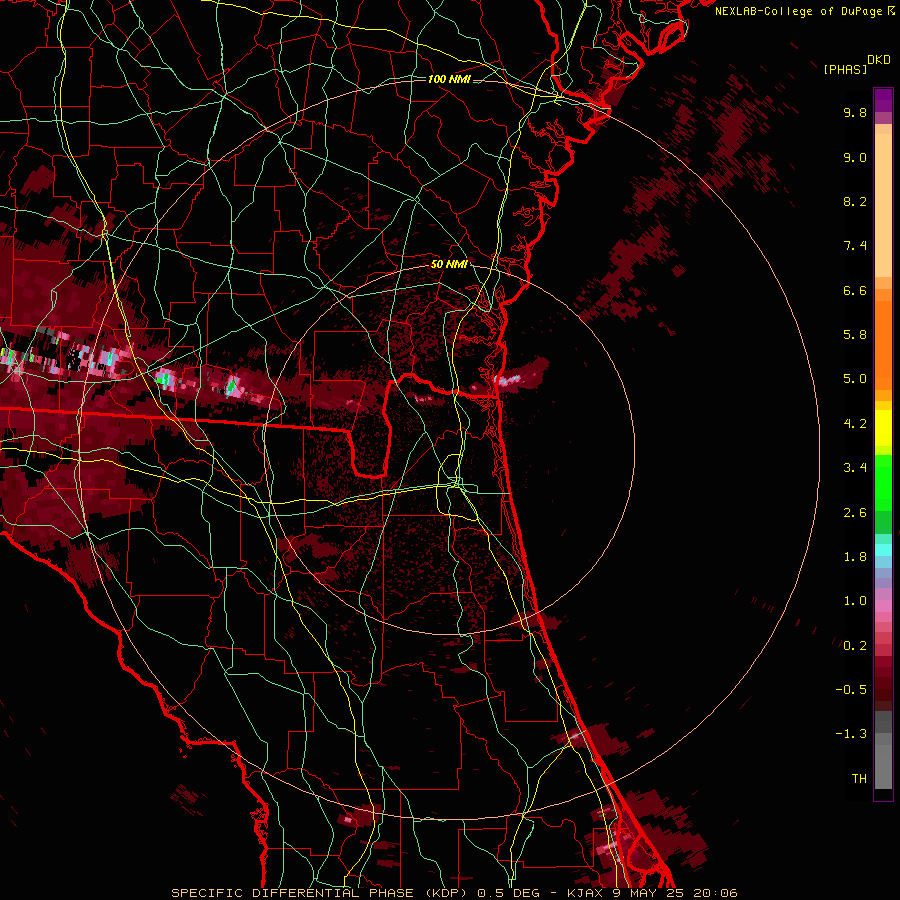Pick the pale peach band near 8.2
The image size is (900, 900).
[883, 205]
